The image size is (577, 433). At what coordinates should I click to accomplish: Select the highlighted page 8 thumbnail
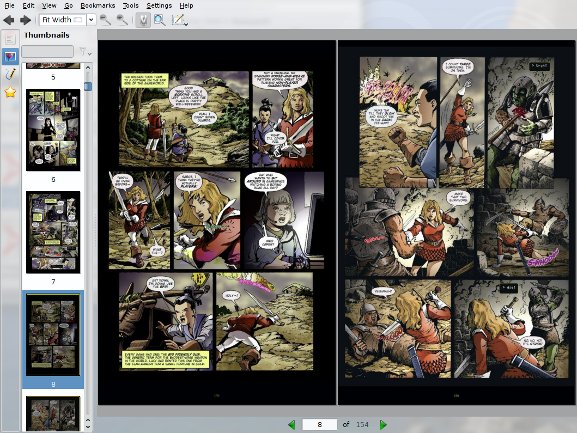[x=53, y=334]
